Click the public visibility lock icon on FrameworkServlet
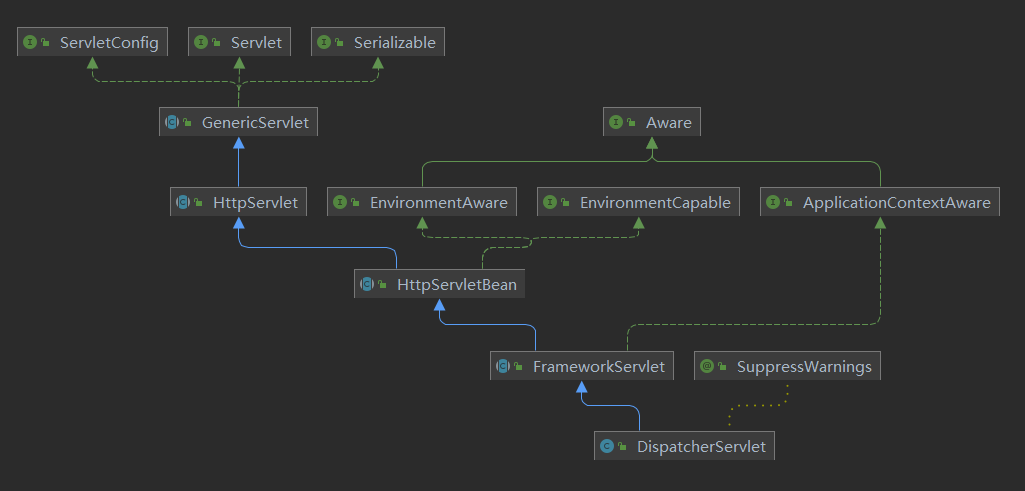Viewport: 1025px width, 491px height. [519, 367]
